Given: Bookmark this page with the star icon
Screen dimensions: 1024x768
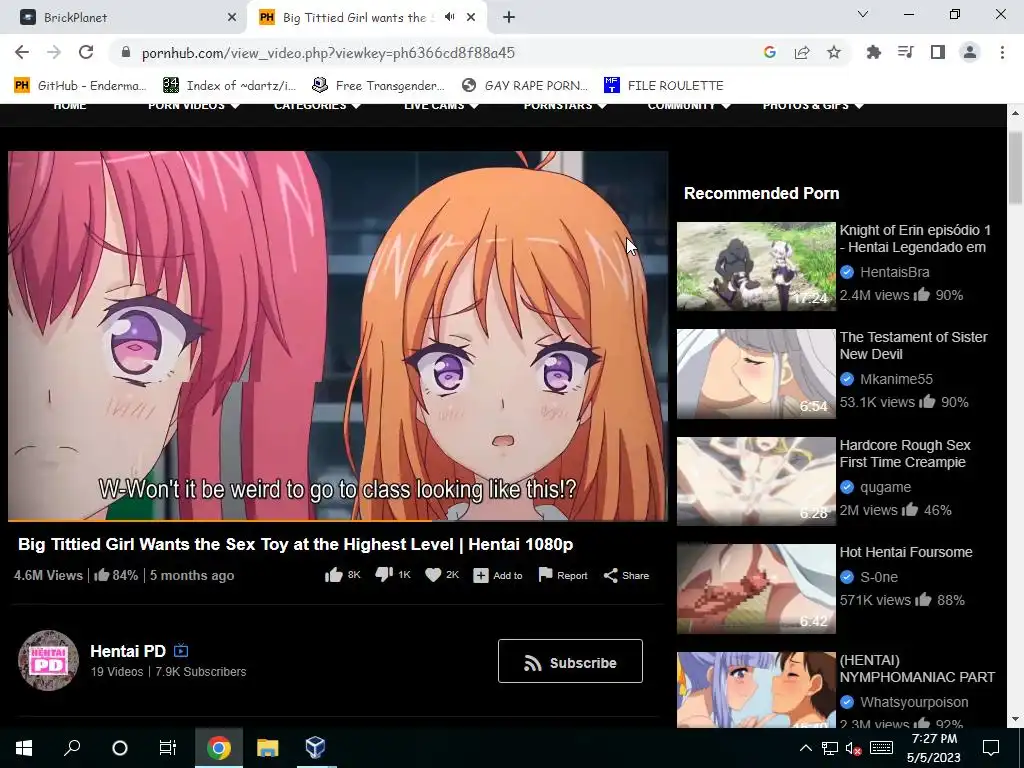Looking at the screenshot, I should tap(834, 52).
